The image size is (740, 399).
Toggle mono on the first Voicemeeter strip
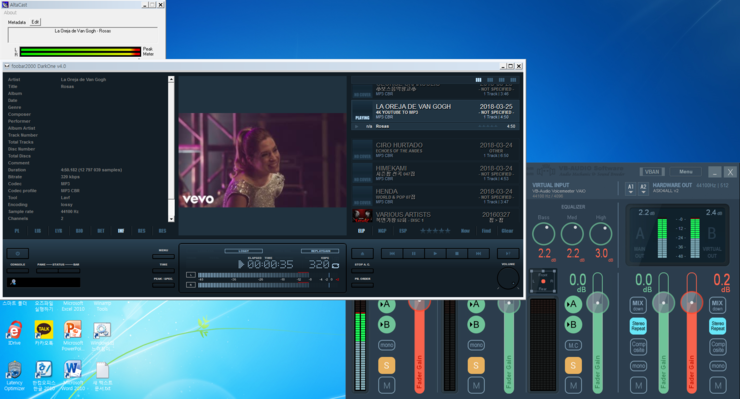click(387, 345)
